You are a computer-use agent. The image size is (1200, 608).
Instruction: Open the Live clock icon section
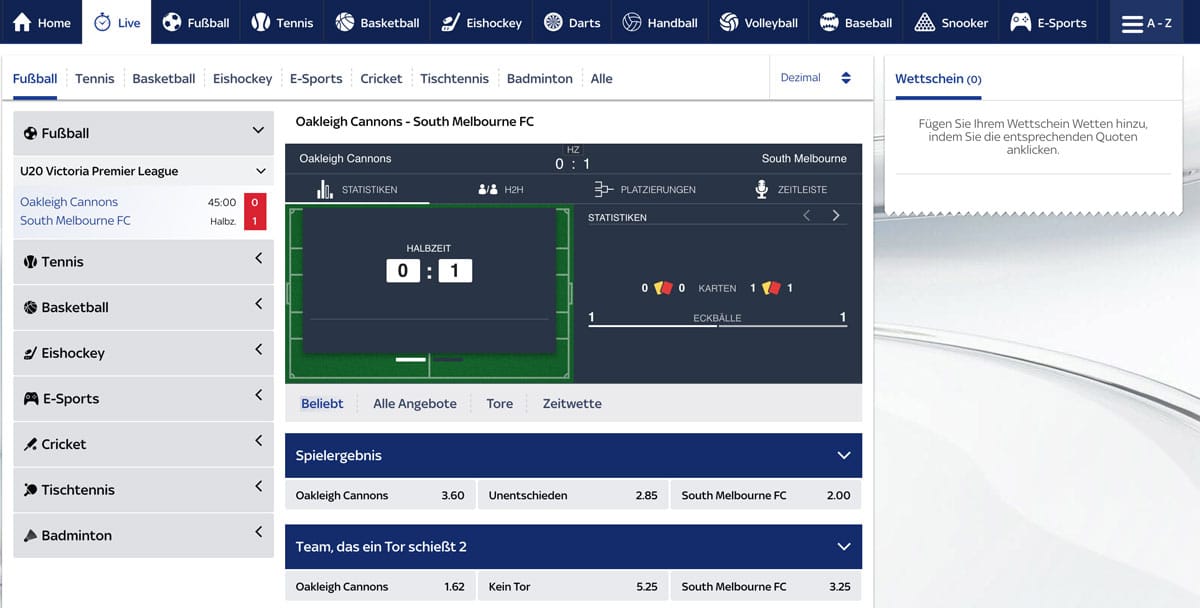[x=102, y=22]
